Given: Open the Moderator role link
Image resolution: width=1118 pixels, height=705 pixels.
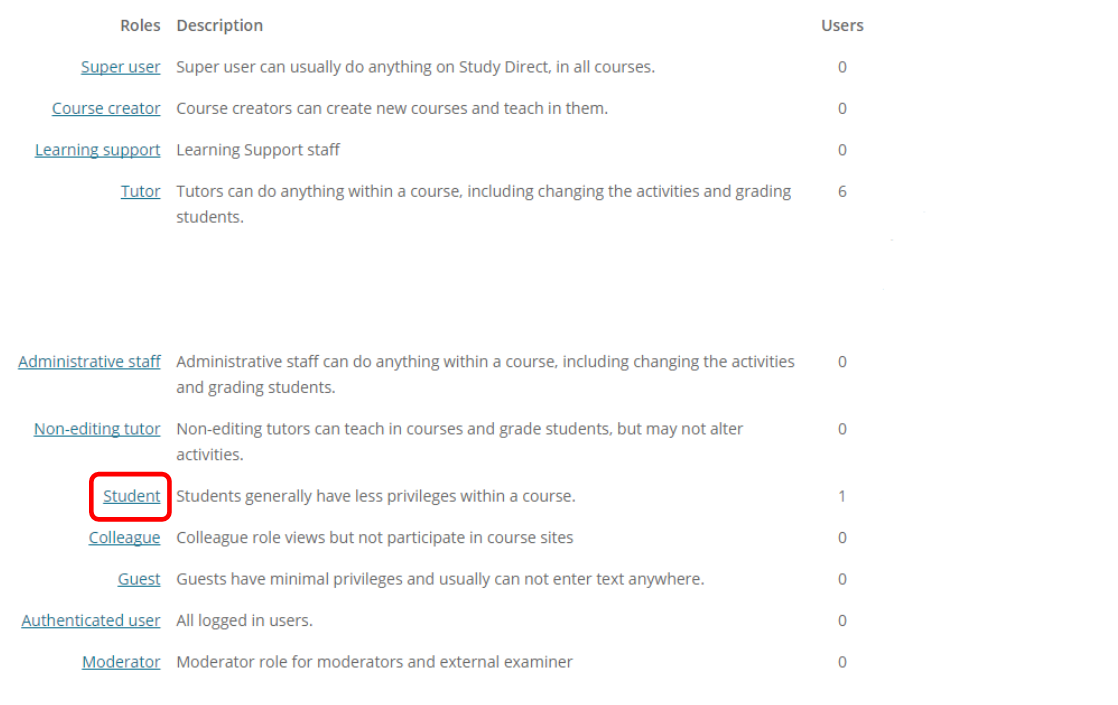Looking at the screenshot, I should (121, 662).
